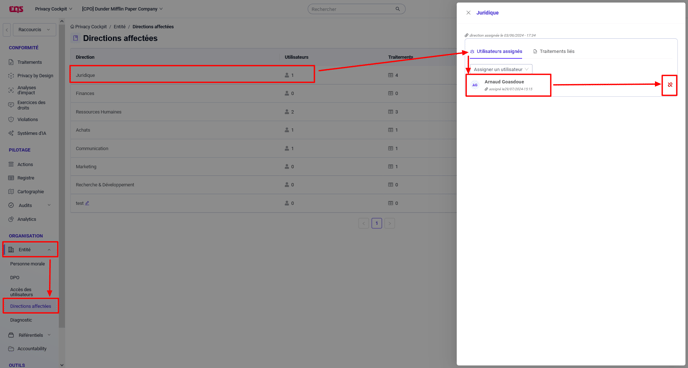Open Traitements in the sidebar
This screenshot has height=368, width=688.
click(29, 62)
